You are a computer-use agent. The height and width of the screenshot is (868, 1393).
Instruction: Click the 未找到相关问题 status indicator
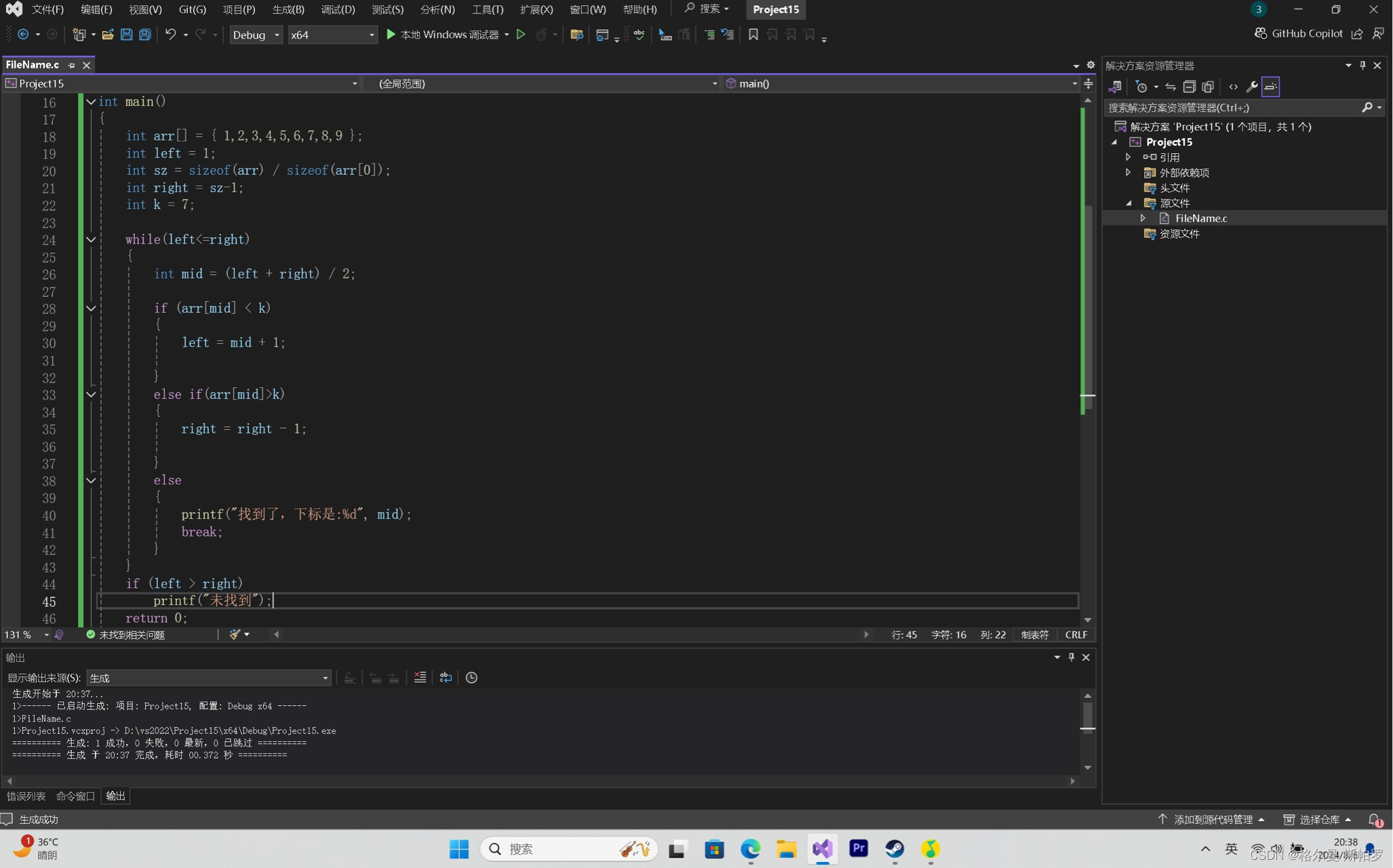coord(125,635)
